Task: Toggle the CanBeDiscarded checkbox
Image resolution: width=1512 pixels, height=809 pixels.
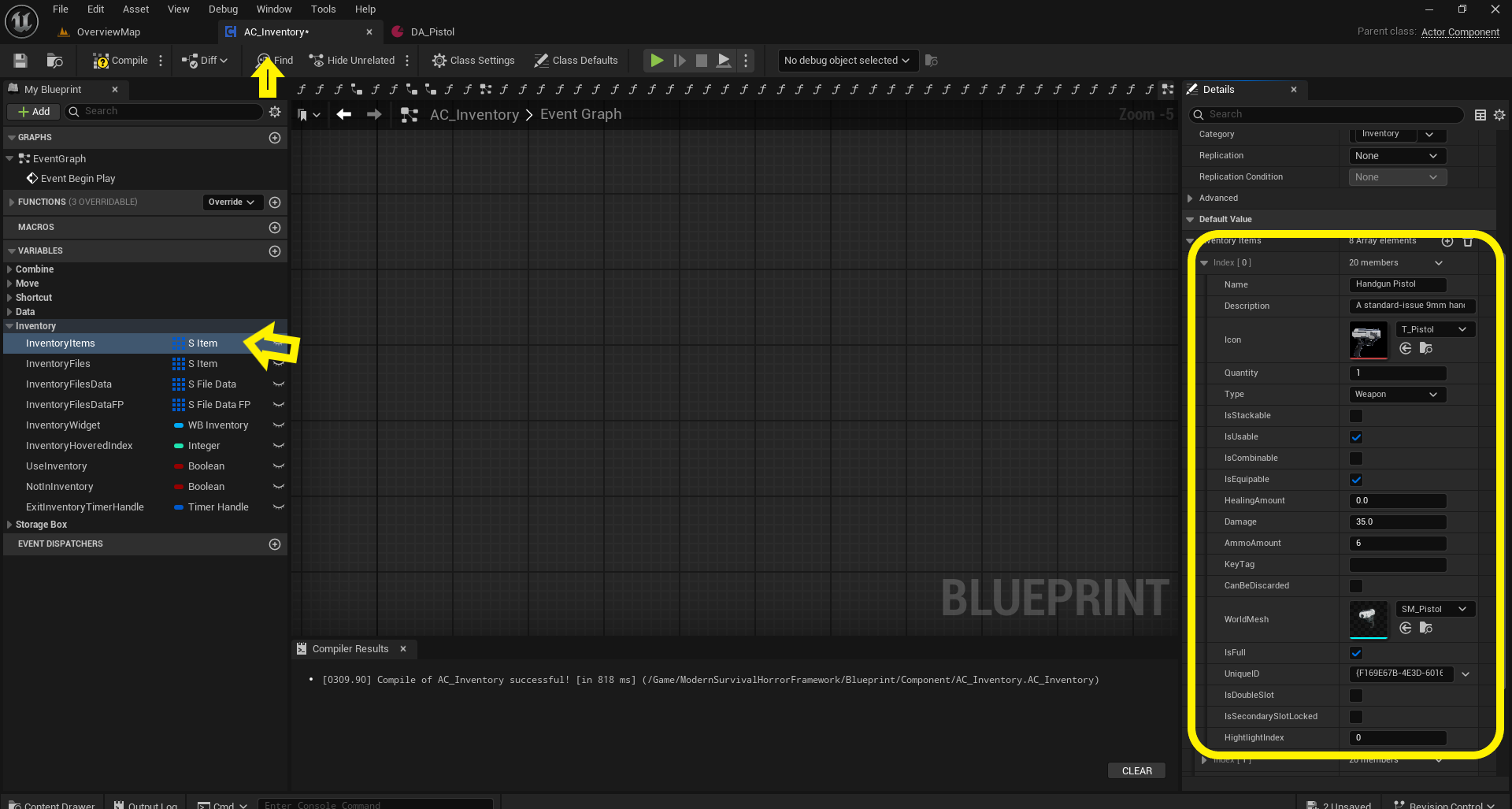Action: point(1355,586)
